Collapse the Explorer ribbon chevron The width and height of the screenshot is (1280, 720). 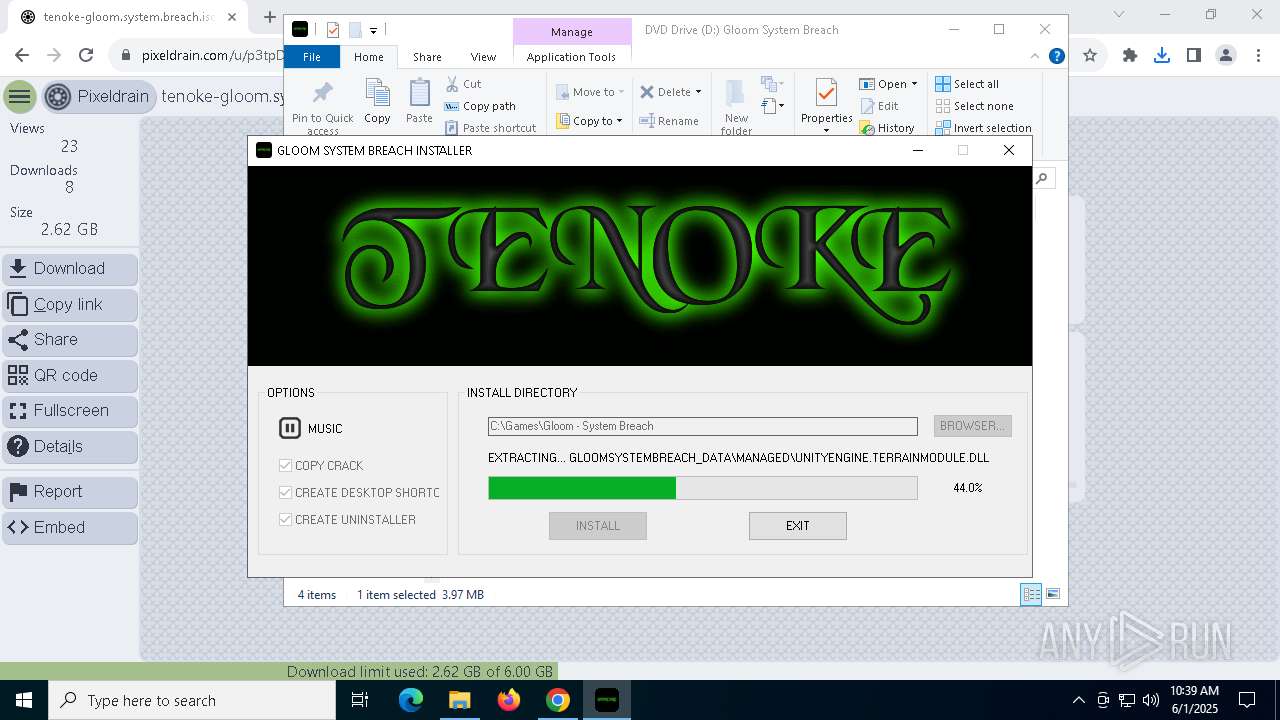tap(1035, 57)
